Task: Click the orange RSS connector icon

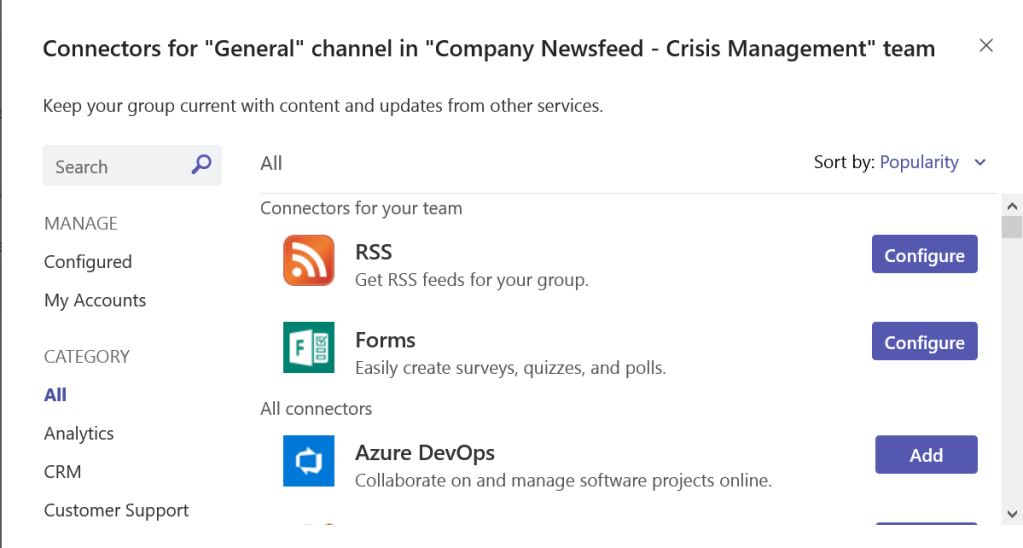Action: pyautogui.click(x=308, y=260)
